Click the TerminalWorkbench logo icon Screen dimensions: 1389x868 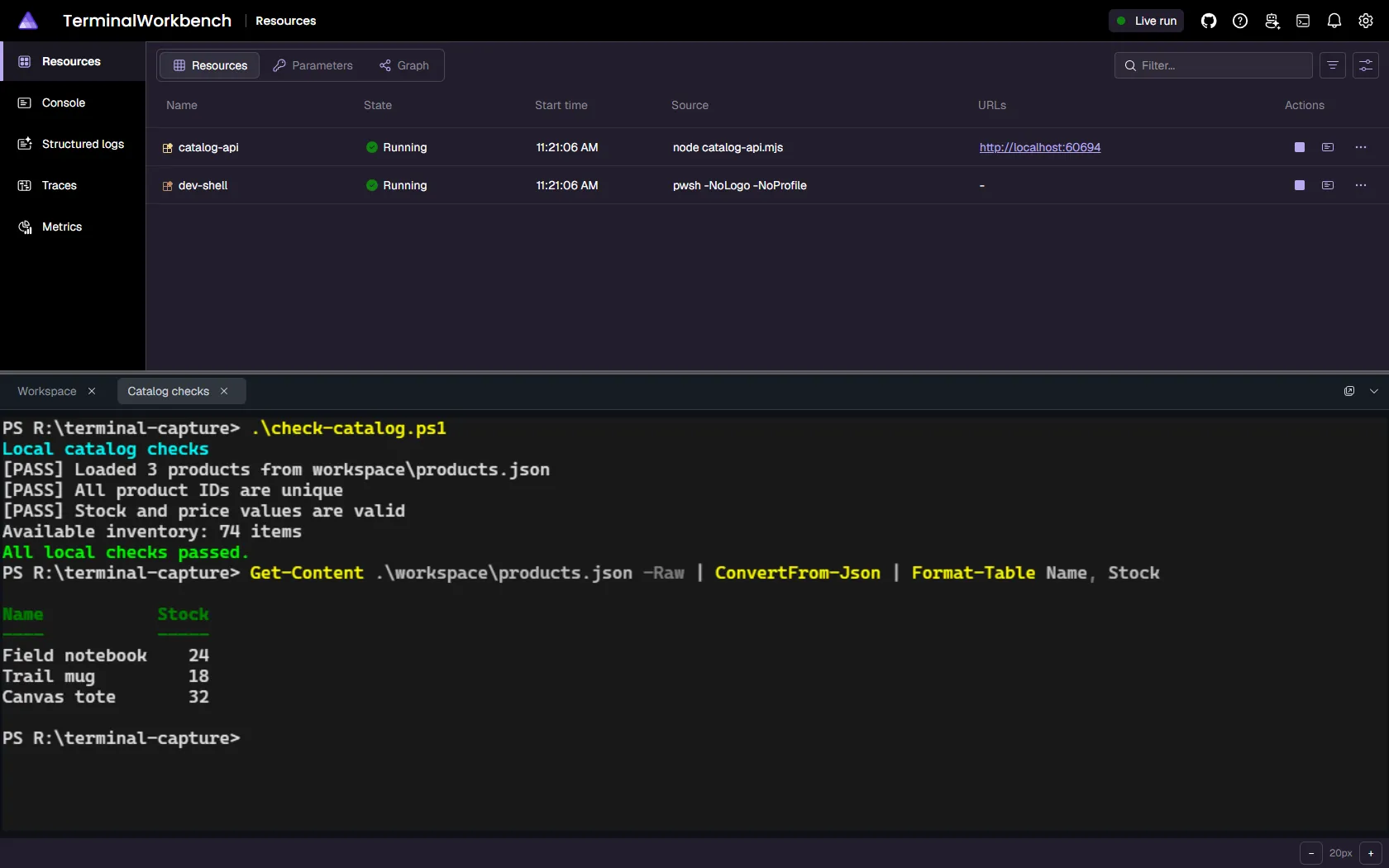(28, 21)
